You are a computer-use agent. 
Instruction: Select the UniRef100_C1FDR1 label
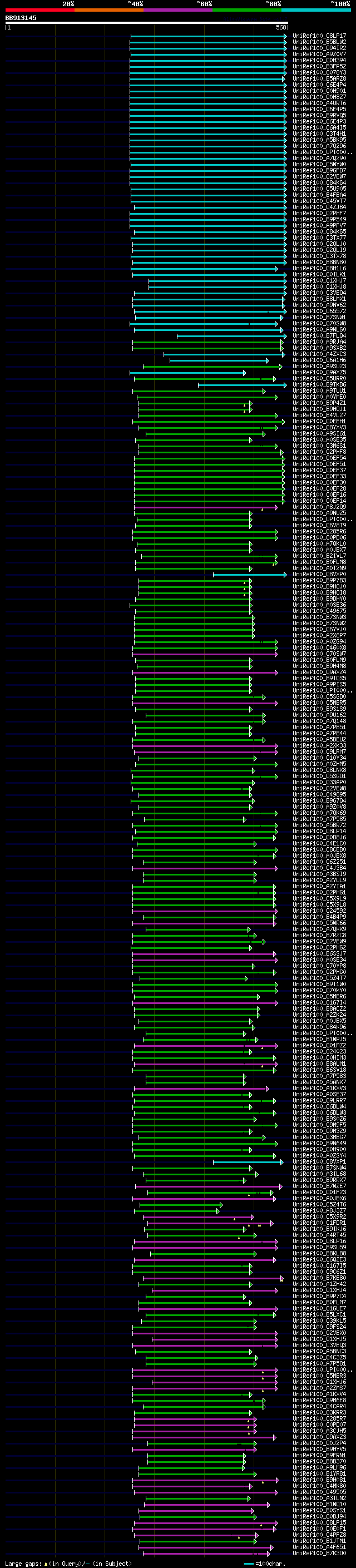(x=319, y=1222)
